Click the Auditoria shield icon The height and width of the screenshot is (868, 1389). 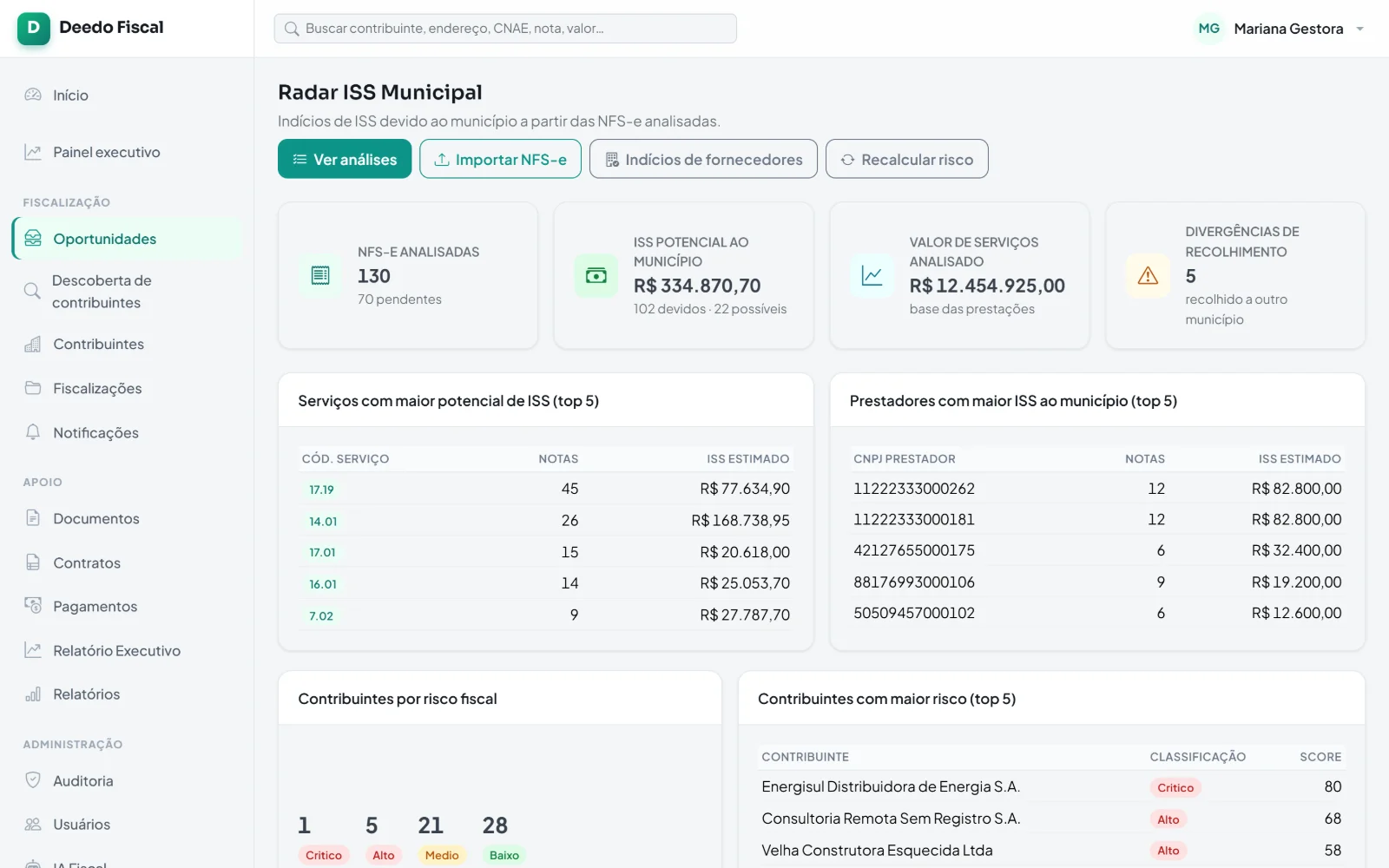point(33,780)
